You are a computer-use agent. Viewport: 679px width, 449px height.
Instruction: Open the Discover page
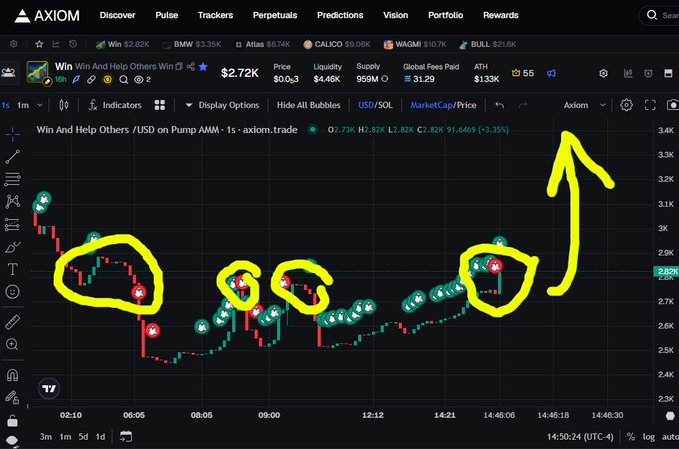click(117, 15)
